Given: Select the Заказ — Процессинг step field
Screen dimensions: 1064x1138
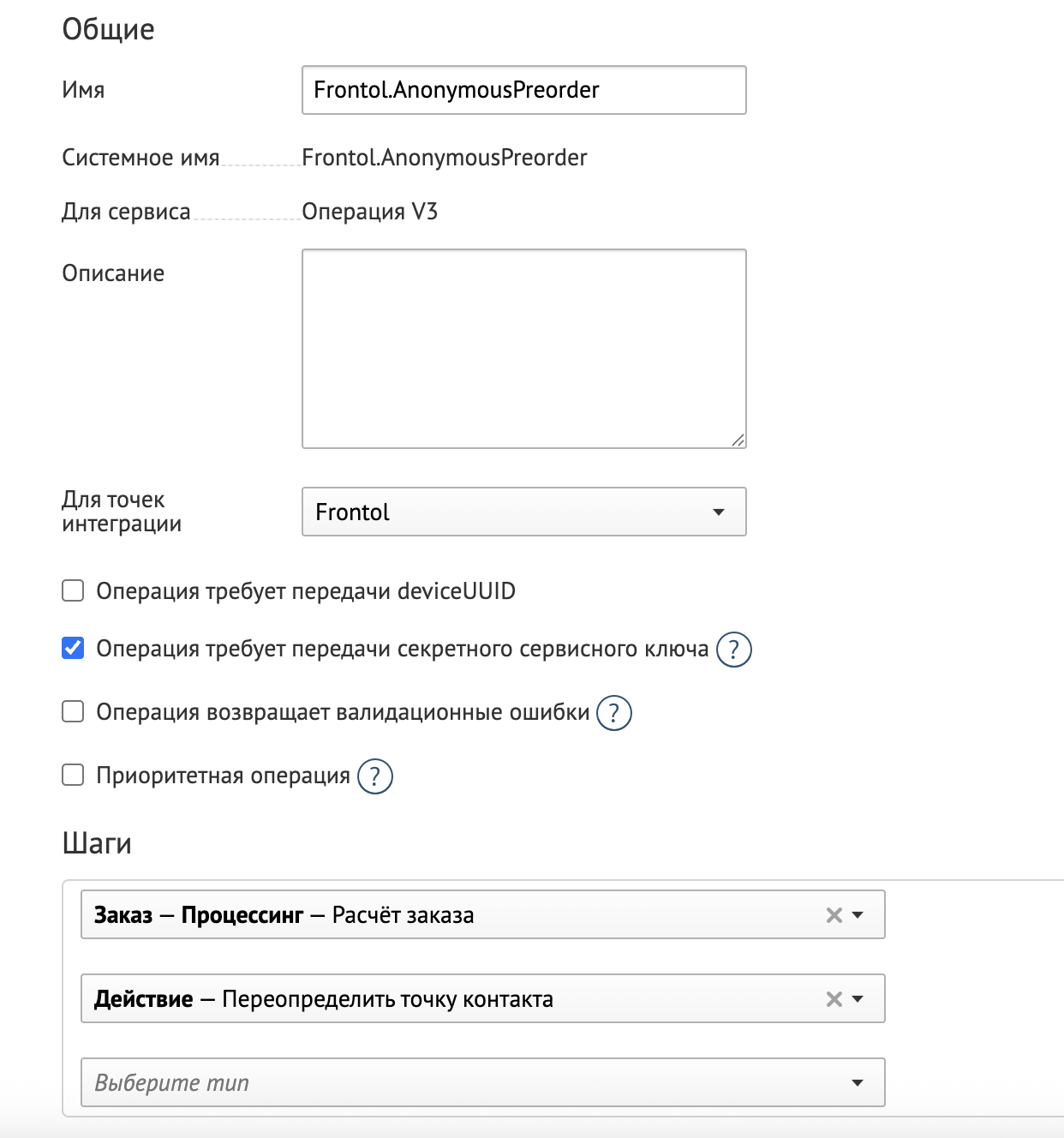Looking at the screenshot, I should pos(445,915).
